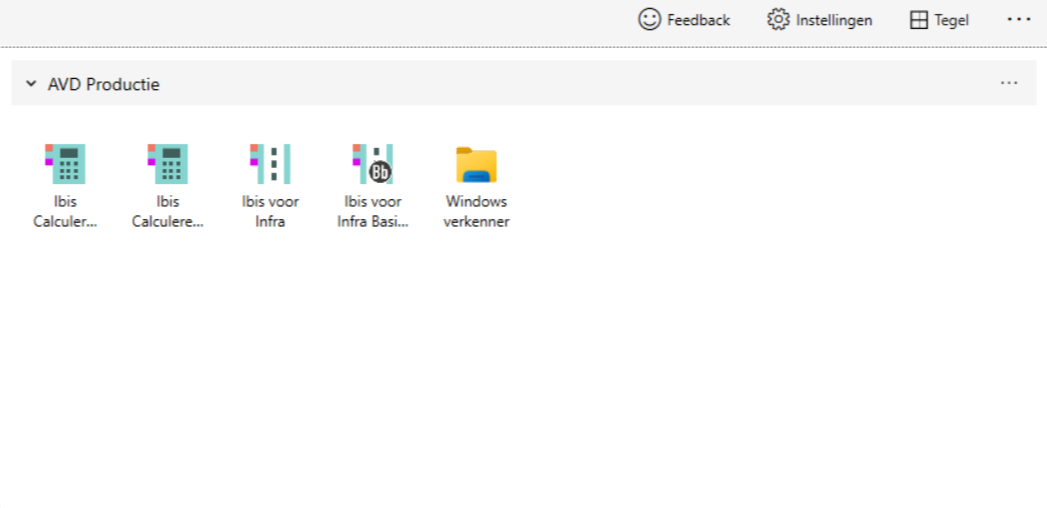Launch Ibis voor Infra Basi... with Bb badge
Screen dimensions: 1047x508
click(373, 186)
